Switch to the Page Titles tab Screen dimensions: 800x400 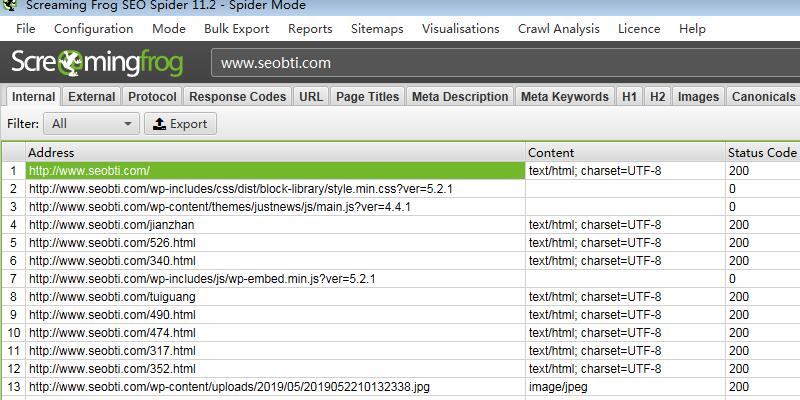(367, 97)
